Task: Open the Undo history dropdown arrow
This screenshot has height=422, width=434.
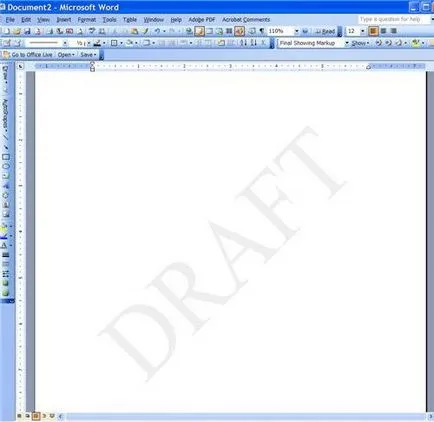Action: click(164, 31)
